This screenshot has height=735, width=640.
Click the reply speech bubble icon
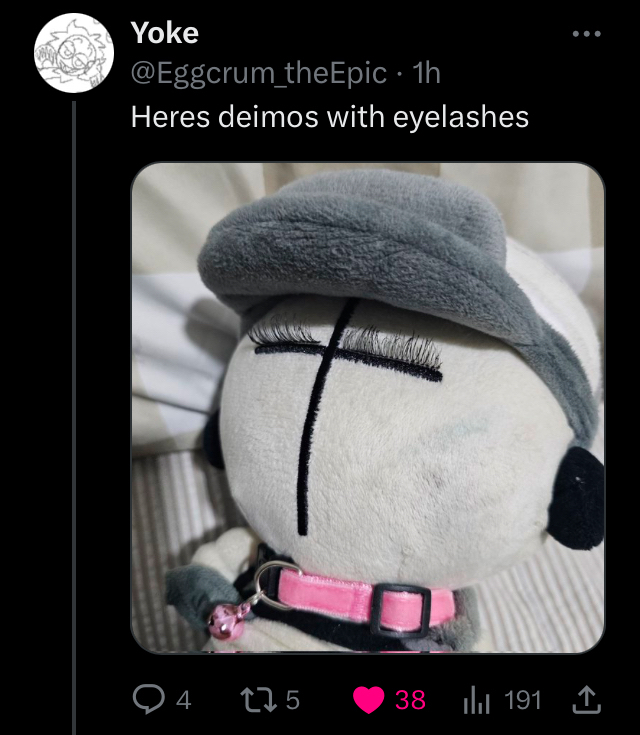click(147, 700)
